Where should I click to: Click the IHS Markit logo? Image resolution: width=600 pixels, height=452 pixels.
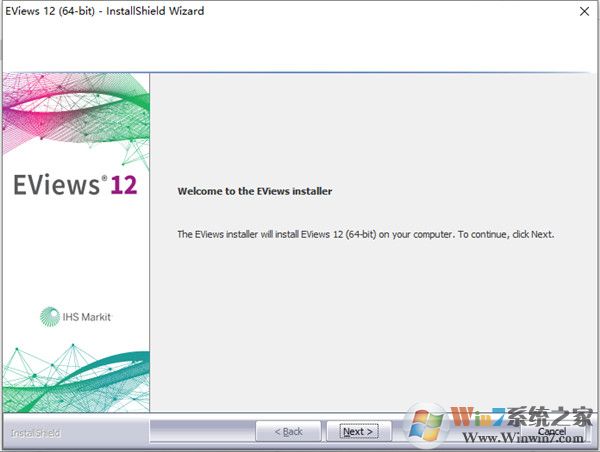(x=75, y=317)
